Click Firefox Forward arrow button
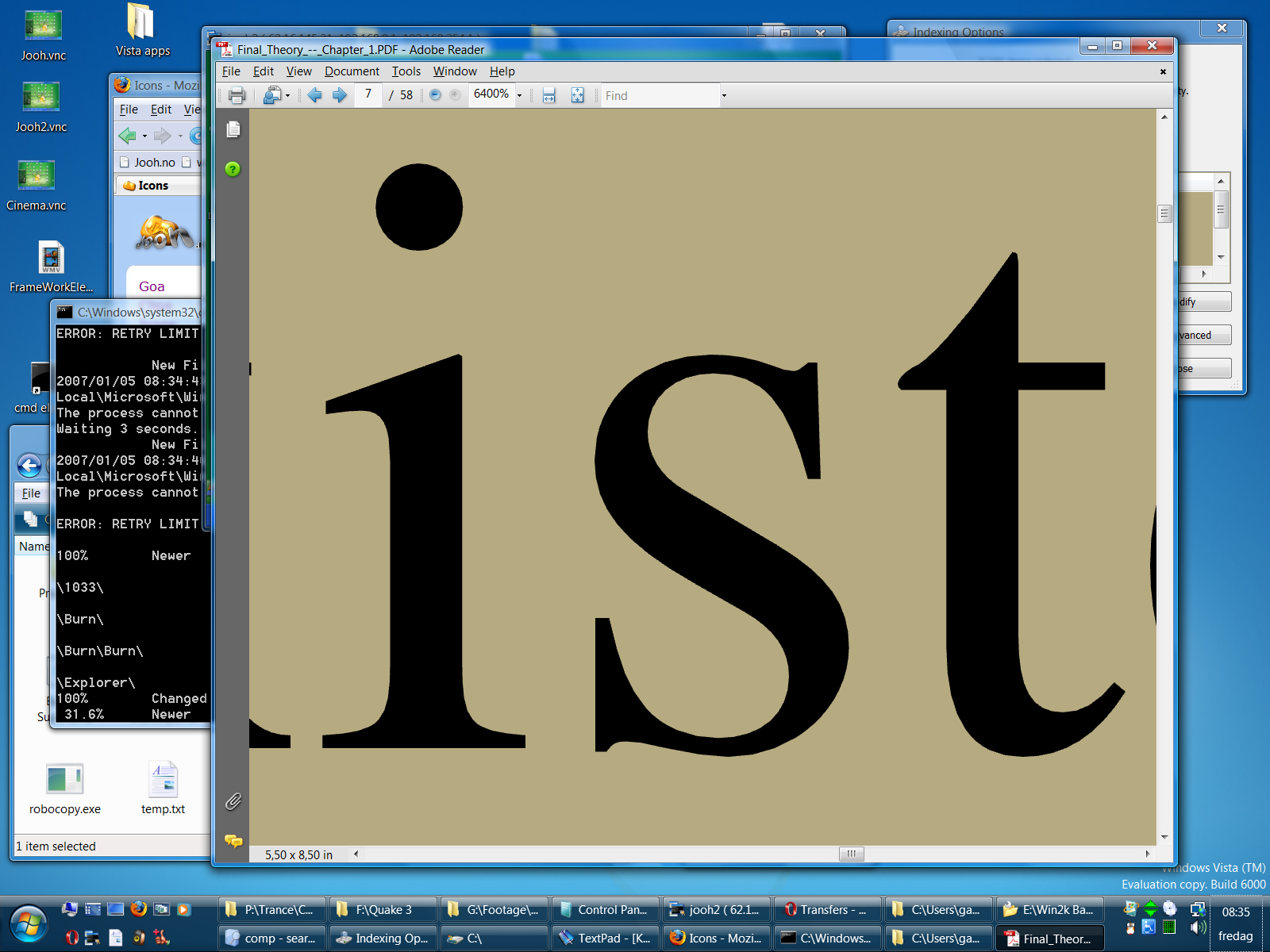The width and height of the screenshot is (1270, 952). pyautogui.click(x=163, y=136)
